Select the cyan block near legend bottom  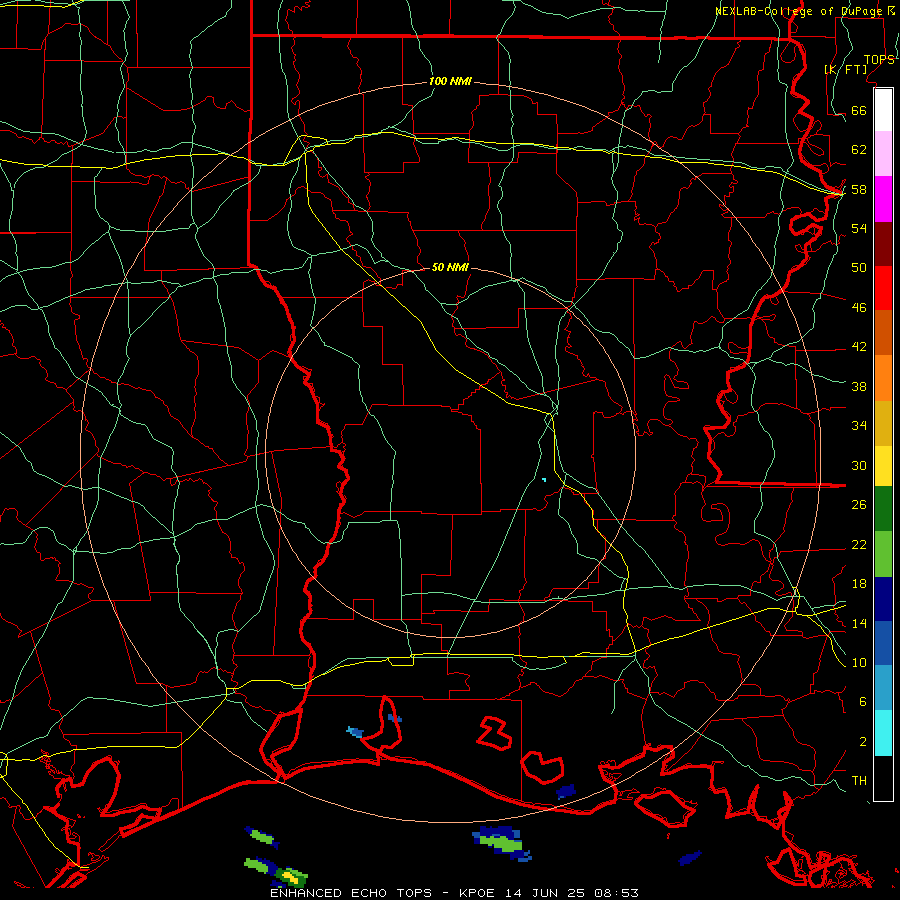pyautogui.click(x=883, y=733)
